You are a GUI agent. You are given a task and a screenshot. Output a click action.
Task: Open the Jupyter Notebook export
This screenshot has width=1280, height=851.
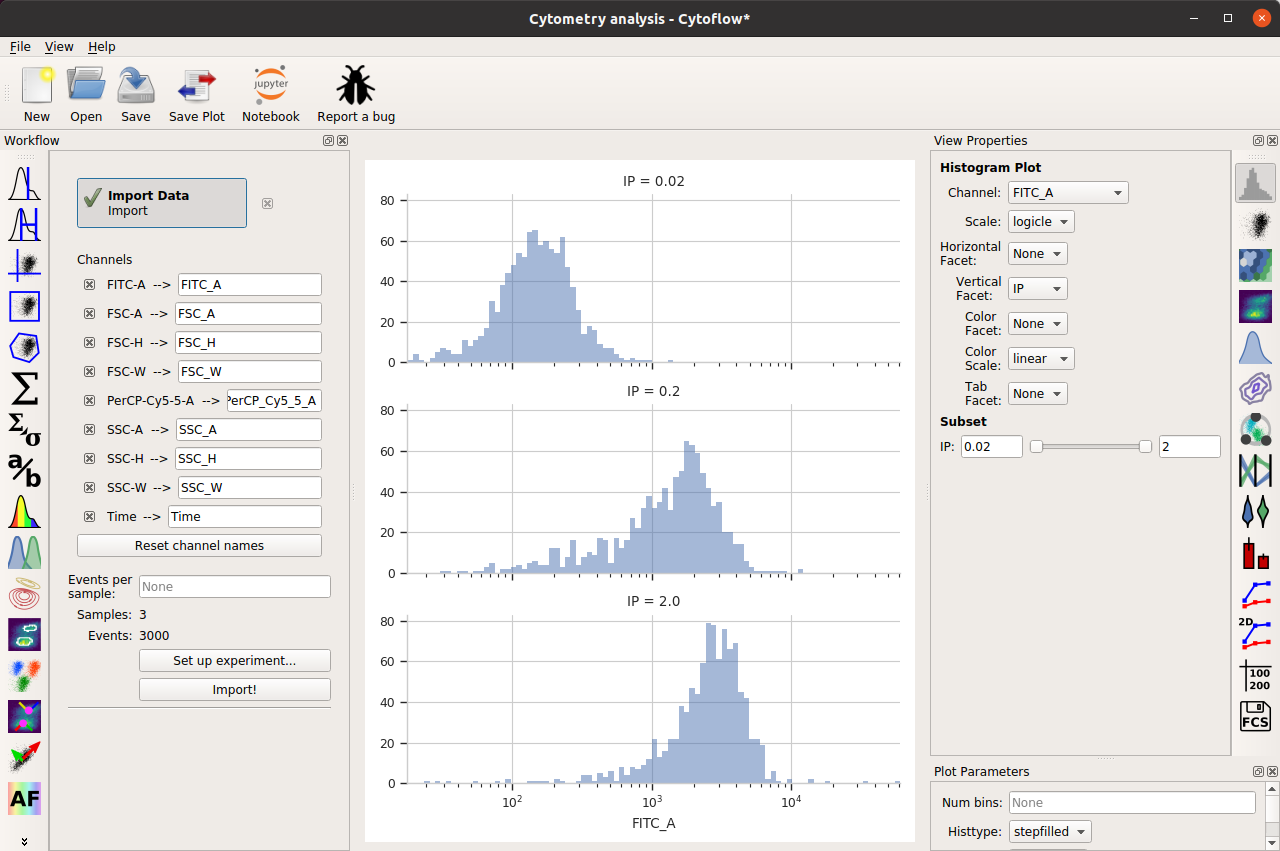coord(270,95)
